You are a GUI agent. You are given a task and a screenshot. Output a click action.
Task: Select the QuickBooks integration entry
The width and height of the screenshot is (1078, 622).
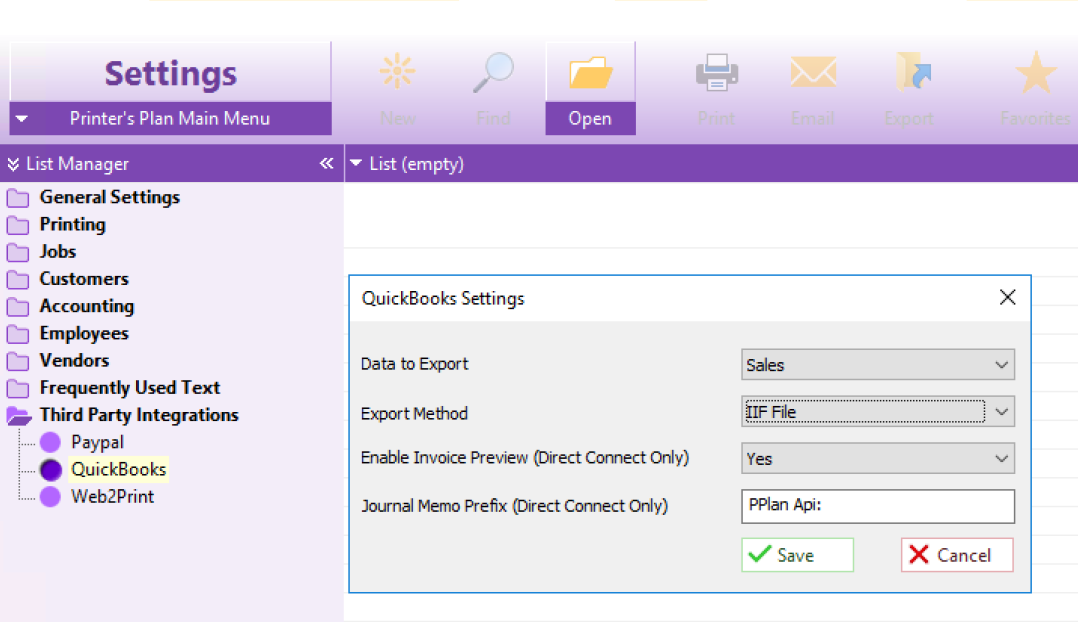[119, 469]
